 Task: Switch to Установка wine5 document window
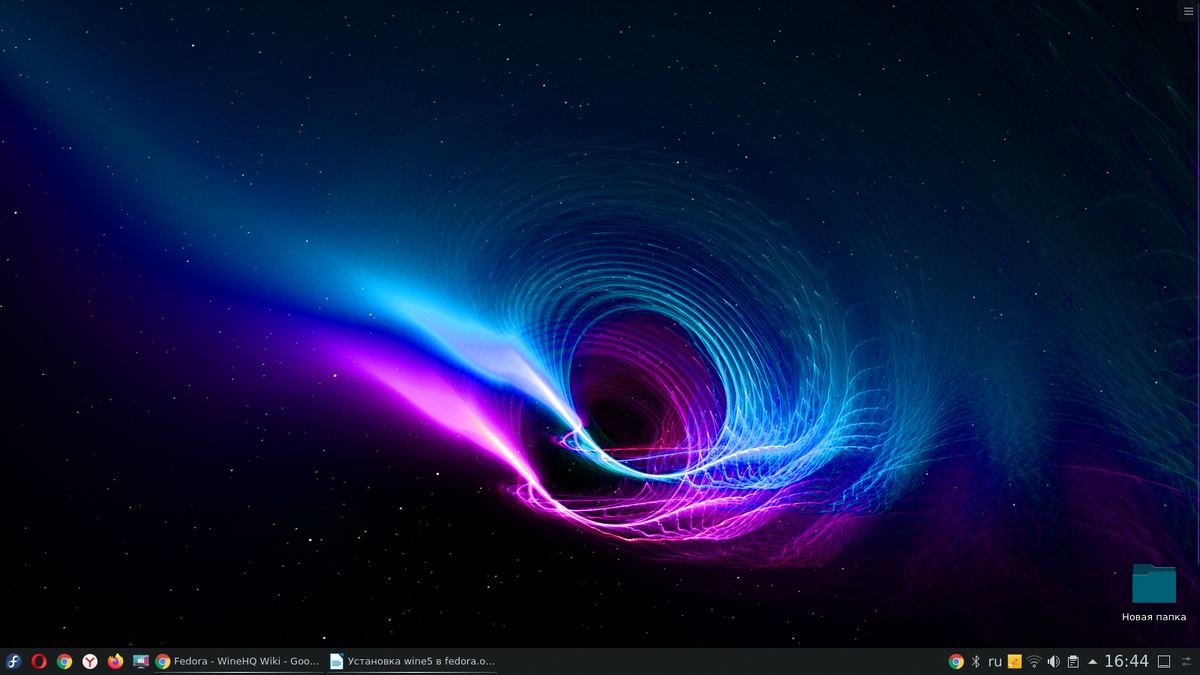[413, 661]
